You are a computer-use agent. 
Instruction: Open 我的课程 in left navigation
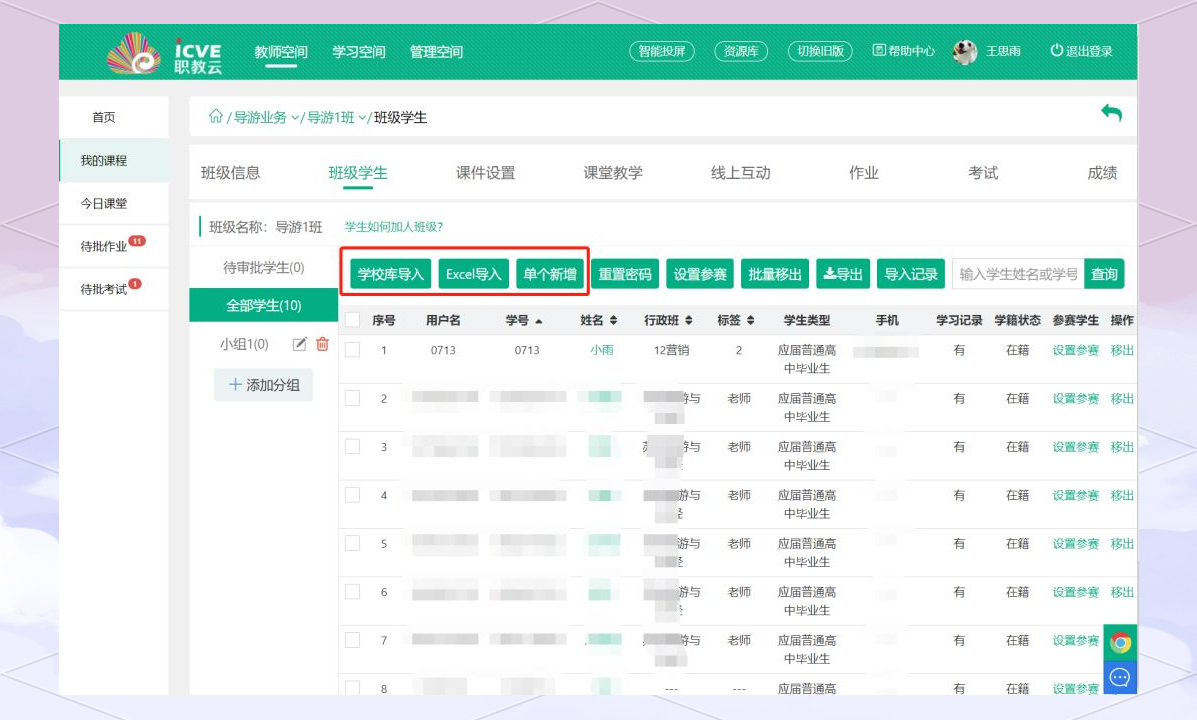click(113, 160)
